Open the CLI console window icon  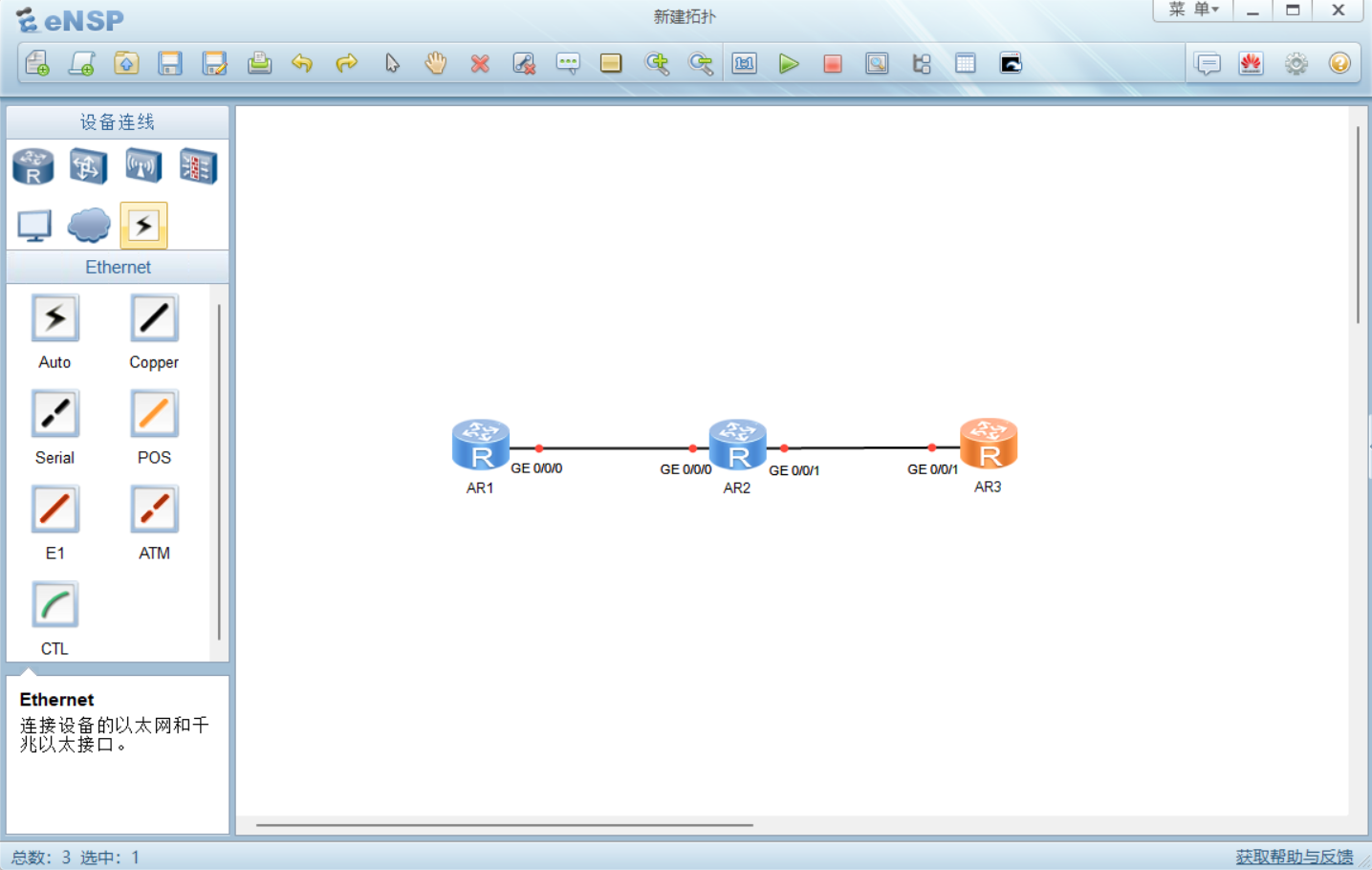pyautogui.click(x=1011, y=64)
